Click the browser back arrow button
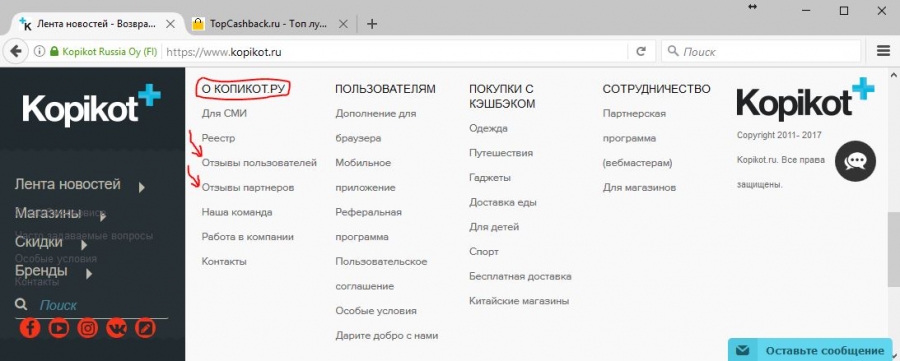Viewport: 900px width, 361px height. coord(16,52)
